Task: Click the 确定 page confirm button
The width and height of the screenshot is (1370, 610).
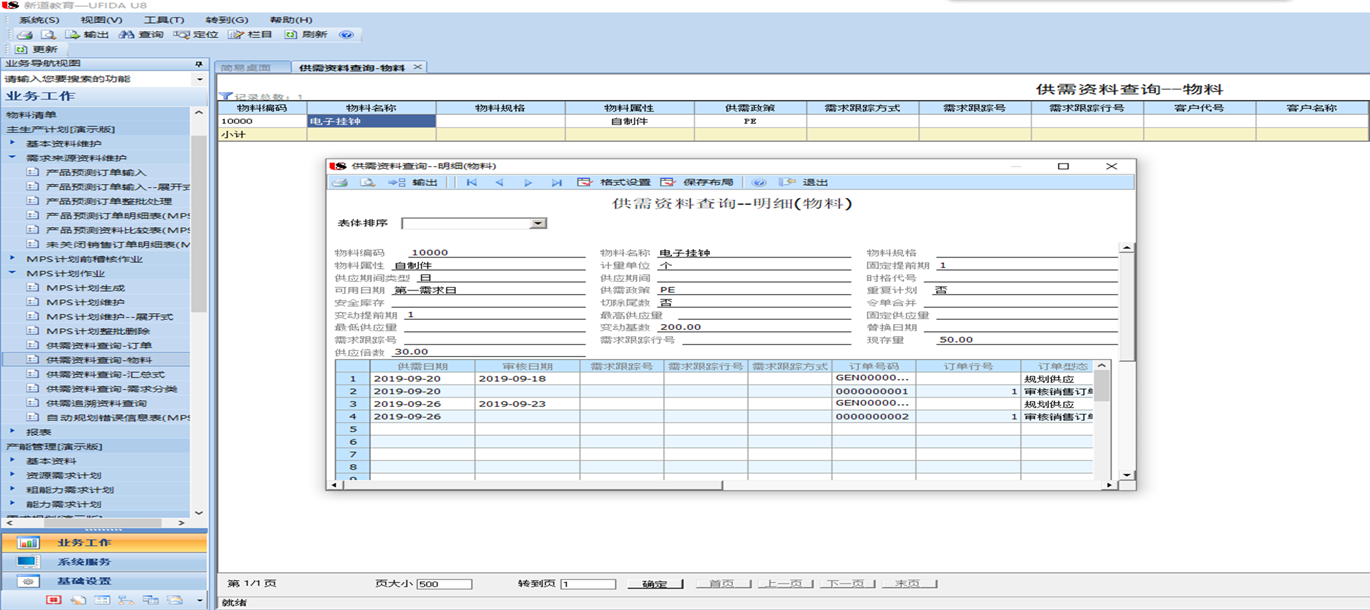Action: 655,584
